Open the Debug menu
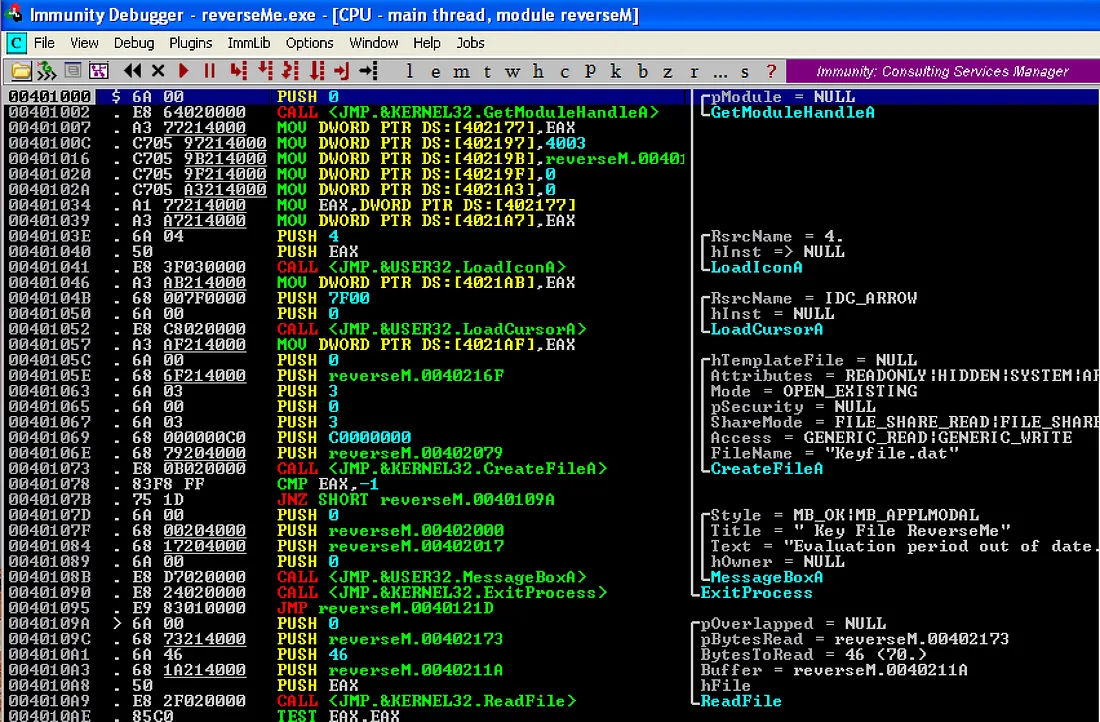Image resolution: width=1100 pixels, height=722 pixels. click(134, 43)
